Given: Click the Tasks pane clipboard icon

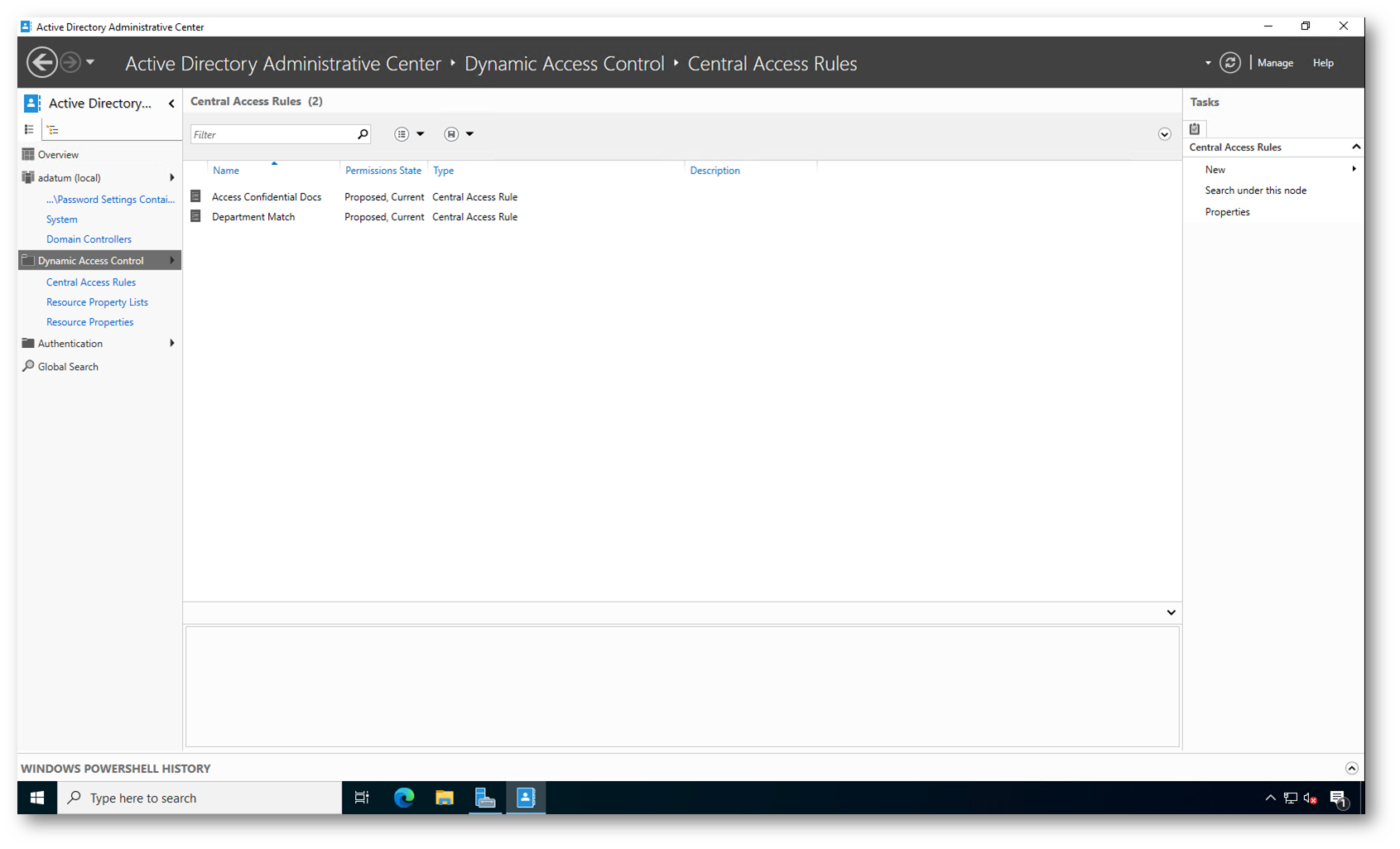Looking at the screenshot, I should point(1195,128).
